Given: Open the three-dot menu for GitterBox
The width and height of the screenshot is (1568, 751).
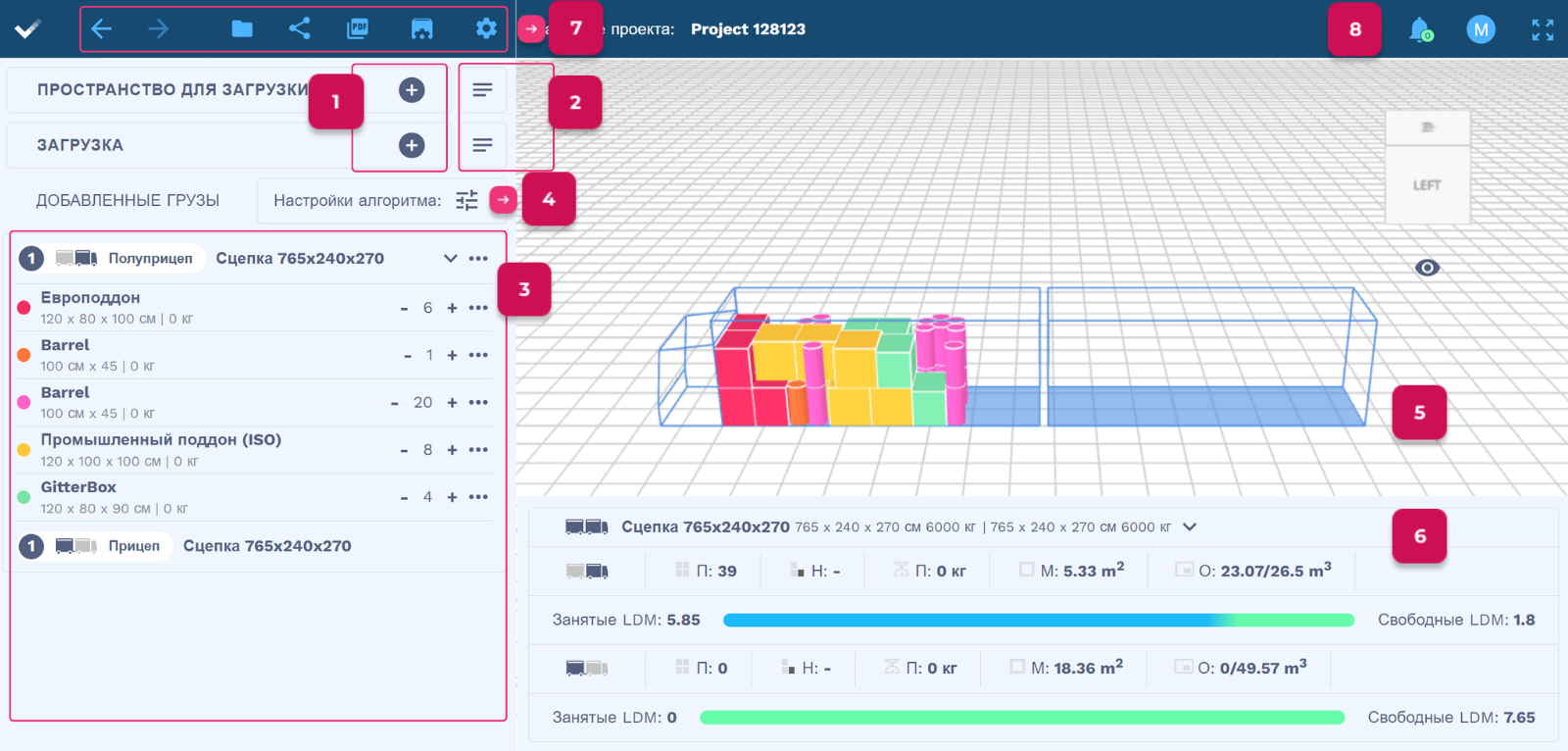Looking at the screenshot, I should 478,497.
